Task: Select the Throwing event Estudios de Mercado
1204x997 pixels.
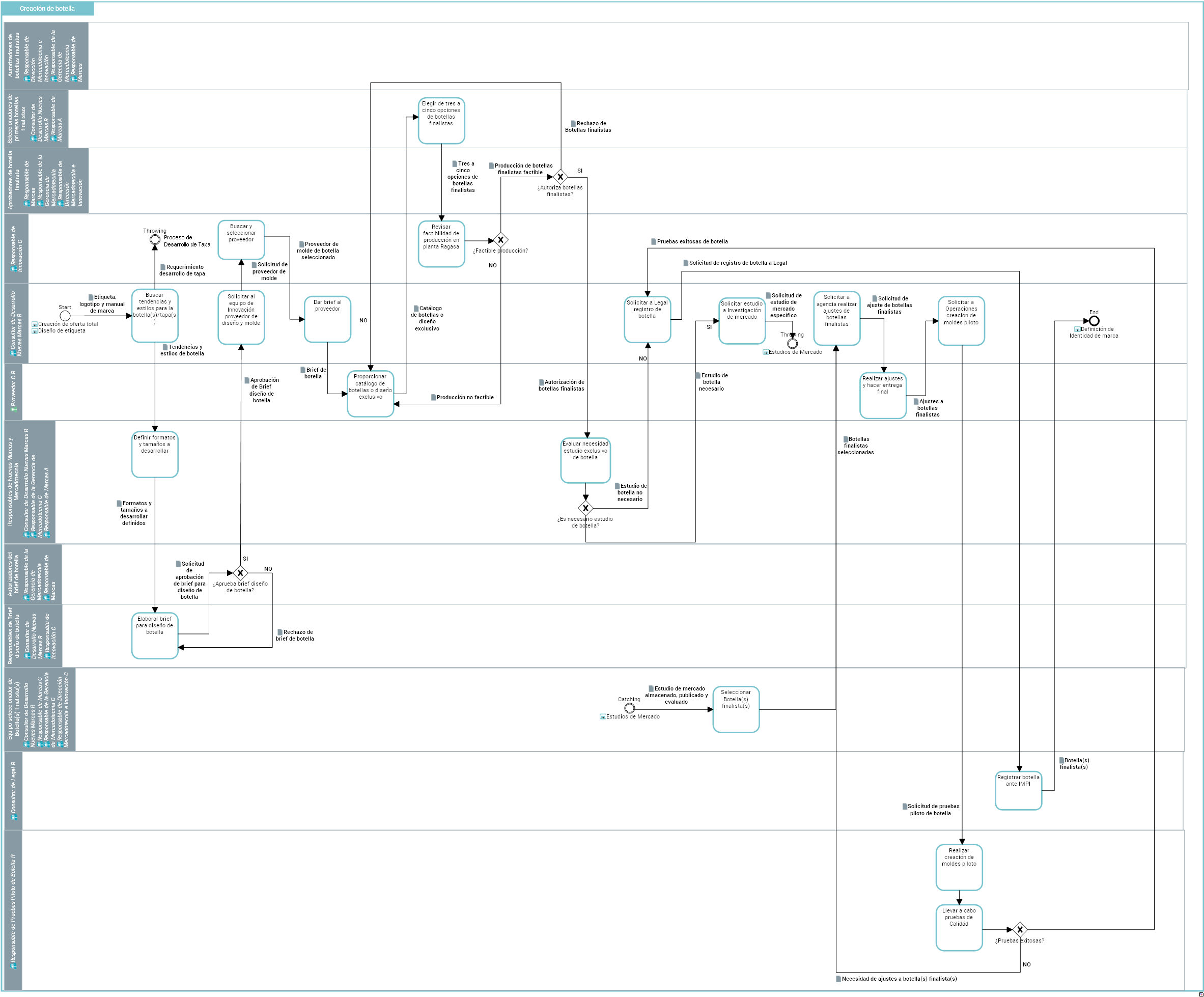Action: [x=792, y=343]
